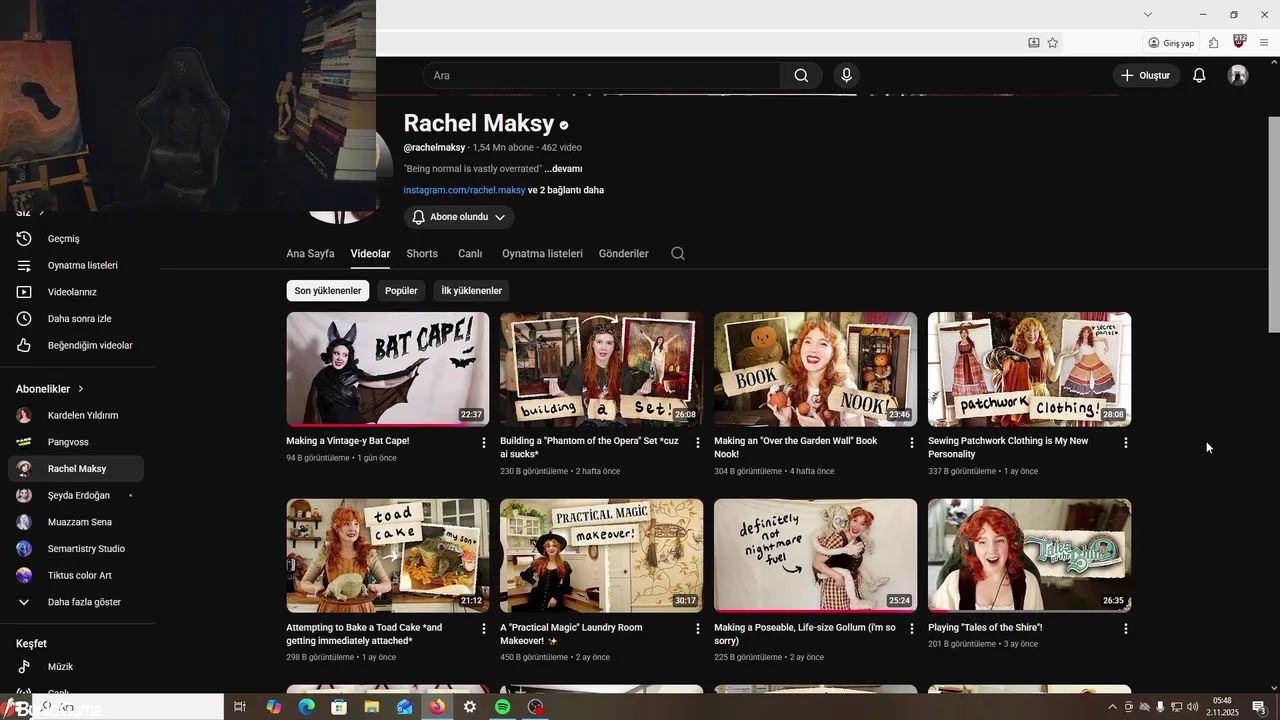
Task: Open more options for Practical Magic Laundry Room video
Action: pyautogui.click(x=698, y=629)
